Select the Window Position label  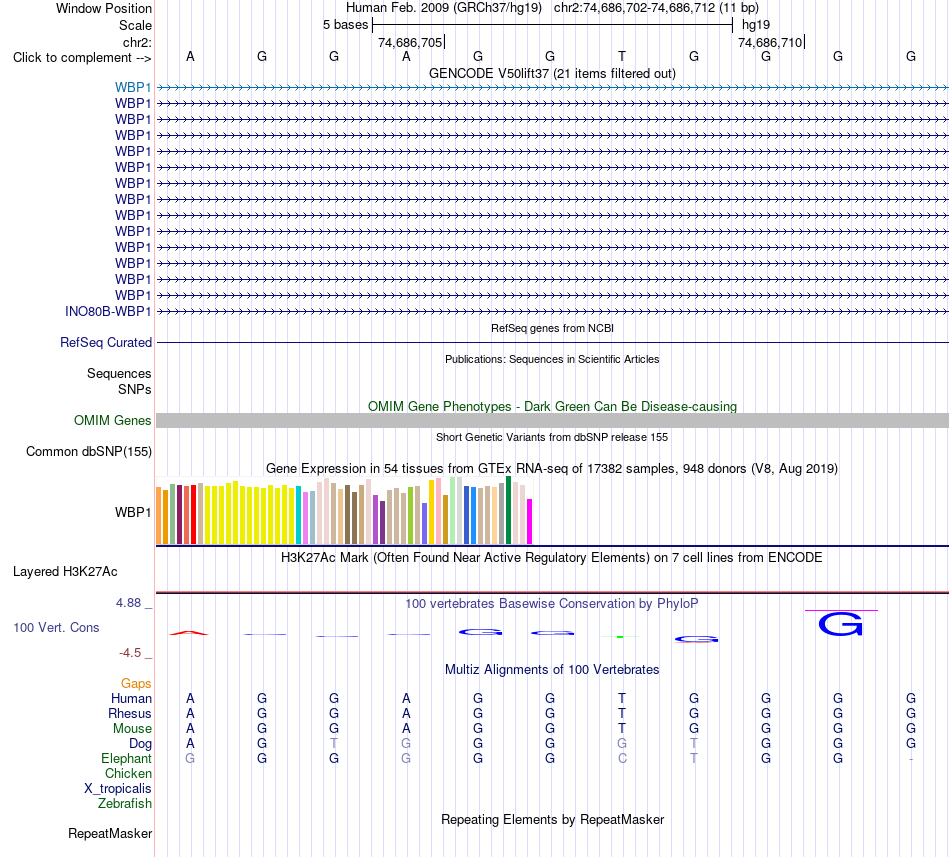[104, 8]
